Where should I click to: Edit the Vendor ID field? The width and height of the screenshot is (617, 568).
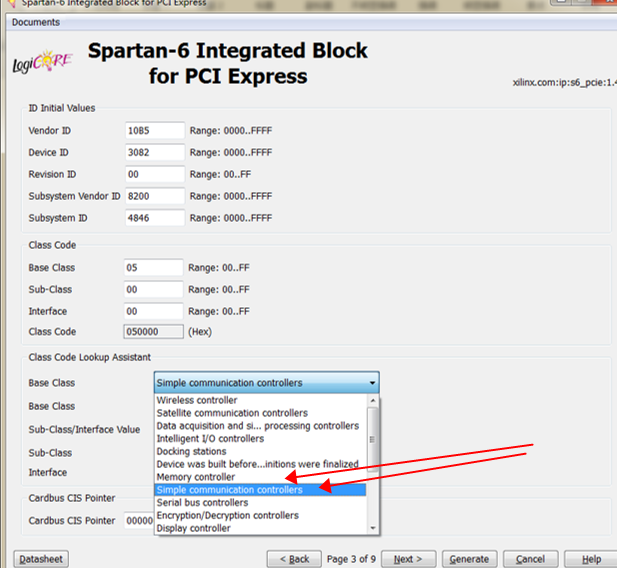[x=155, y=131]
